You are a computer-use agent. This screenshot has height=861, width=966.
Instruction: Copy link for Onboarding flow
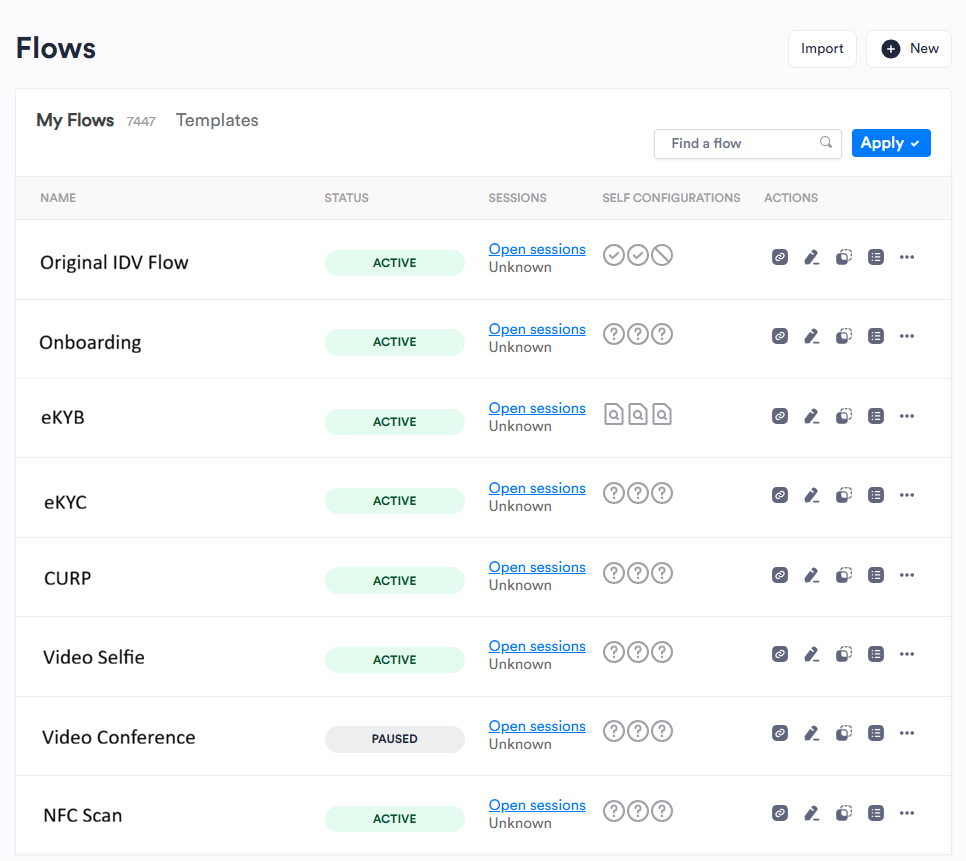coord(780,336)
